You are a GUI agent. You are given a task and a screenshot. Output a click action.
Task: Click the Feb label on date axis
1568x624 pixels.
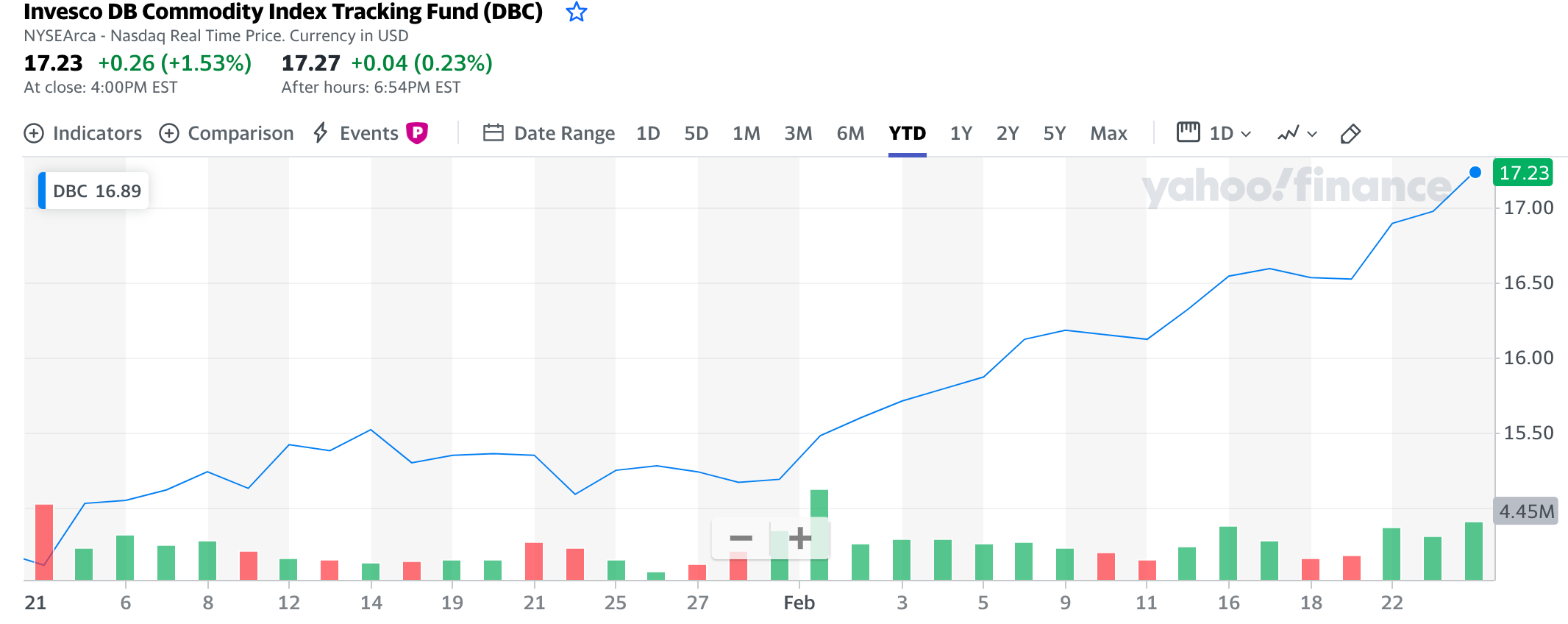pyautogui.click(x=799, y=603)
